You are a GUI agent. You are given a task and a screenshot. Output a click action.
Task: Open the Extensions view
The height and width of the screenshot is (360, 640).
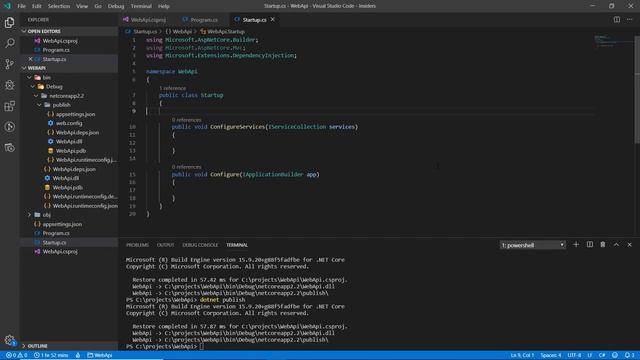[x=9, y=106]
